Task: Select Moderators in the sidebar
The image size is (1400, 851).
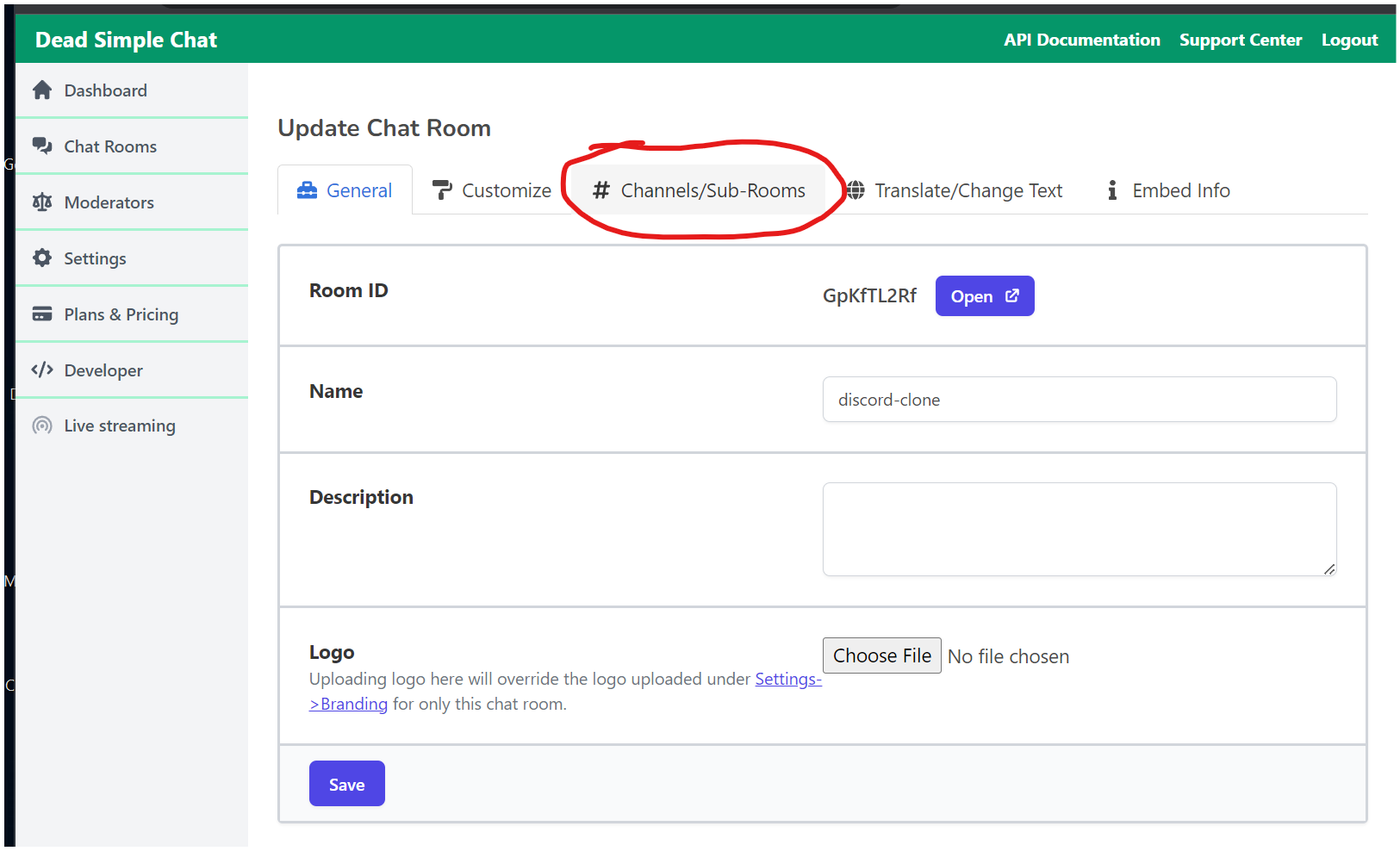Action: coord(132,202)
